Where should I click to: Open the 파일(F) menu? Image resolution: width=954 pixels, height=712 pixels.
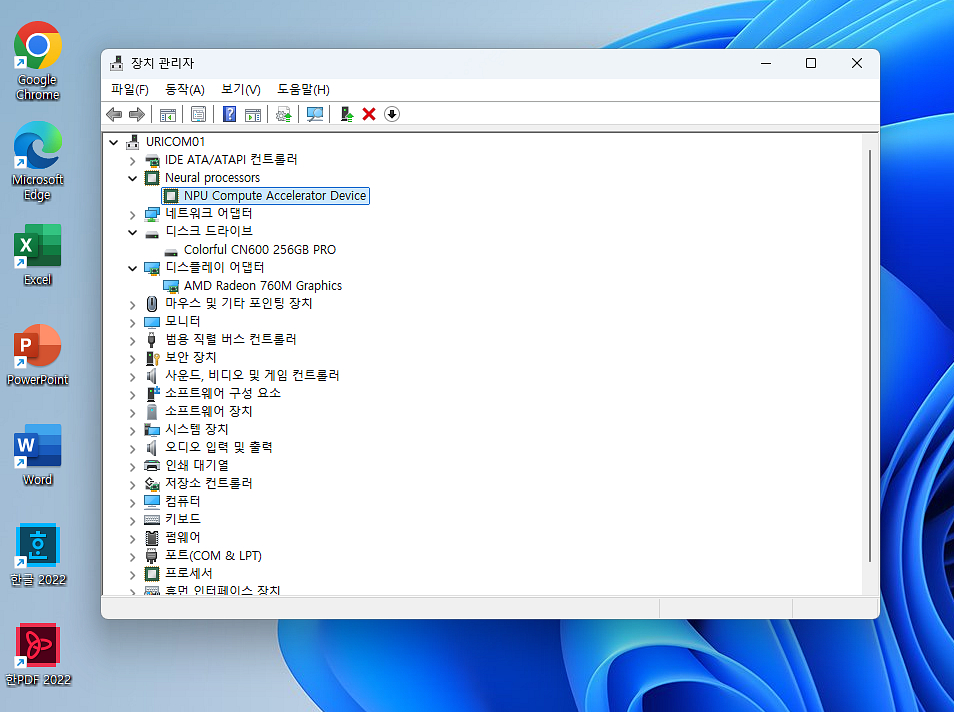pyautogui.click(x=130, y=90)
